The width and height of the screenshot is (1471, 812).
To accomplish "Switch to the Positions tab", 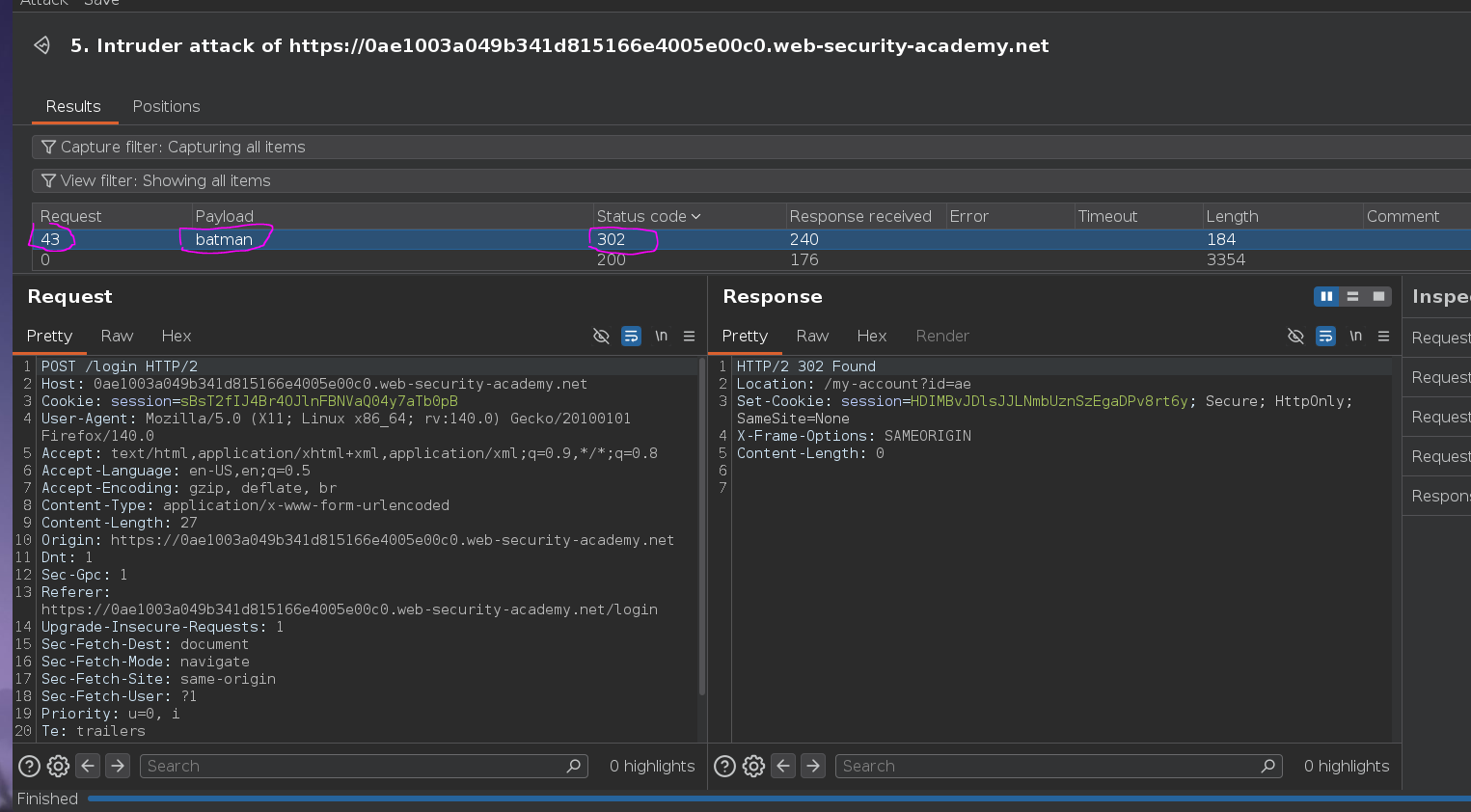I will point(166,106).
